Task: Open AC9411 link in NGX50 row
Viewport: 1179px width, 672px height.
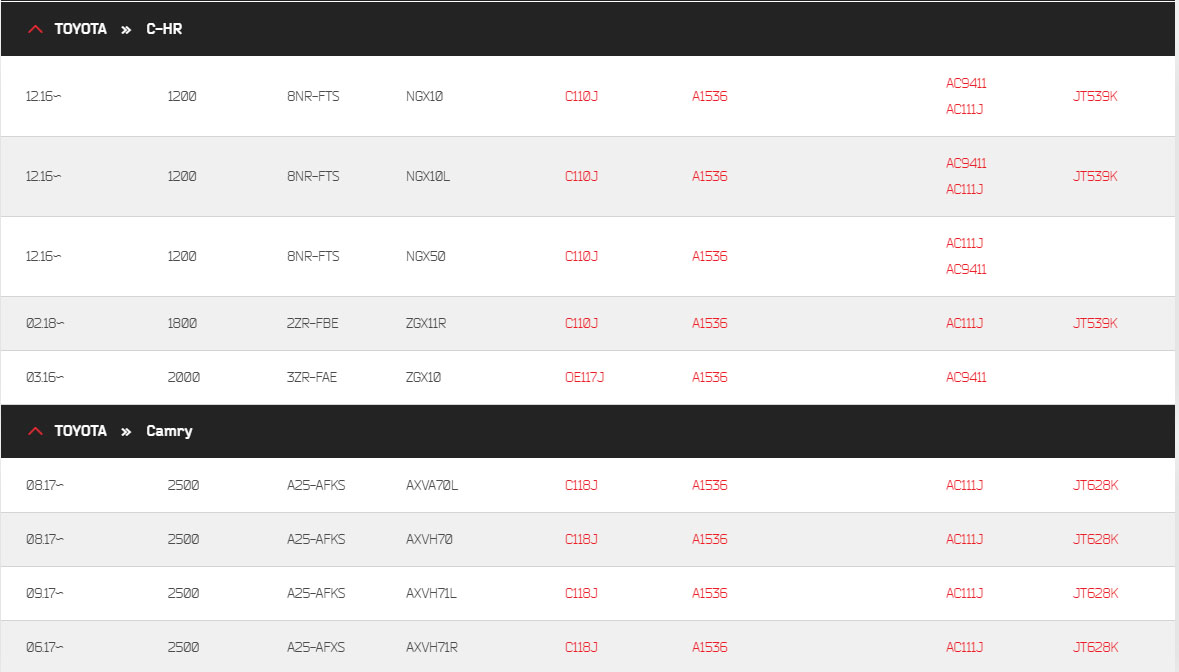Action: (966, 270)
